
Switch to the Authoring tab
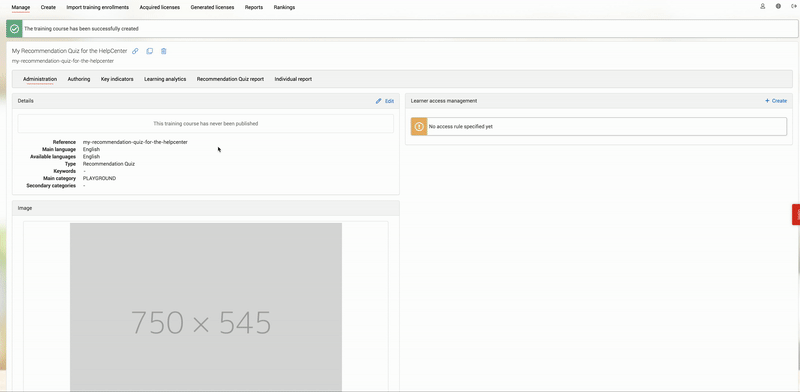[x=79, y=79]
